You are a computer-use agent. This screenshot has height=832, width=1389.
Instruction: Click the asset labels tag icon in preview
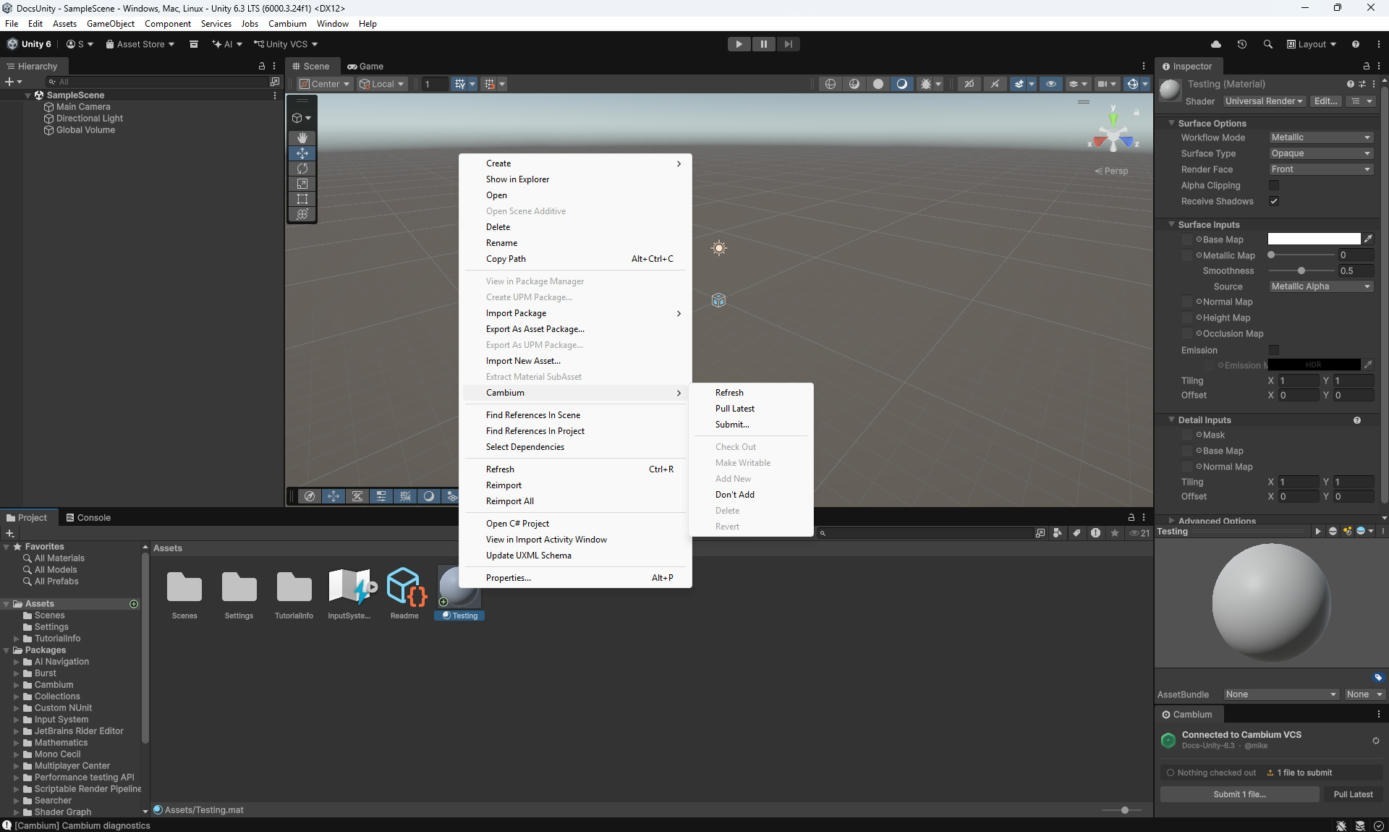[x=1378, y=677]
